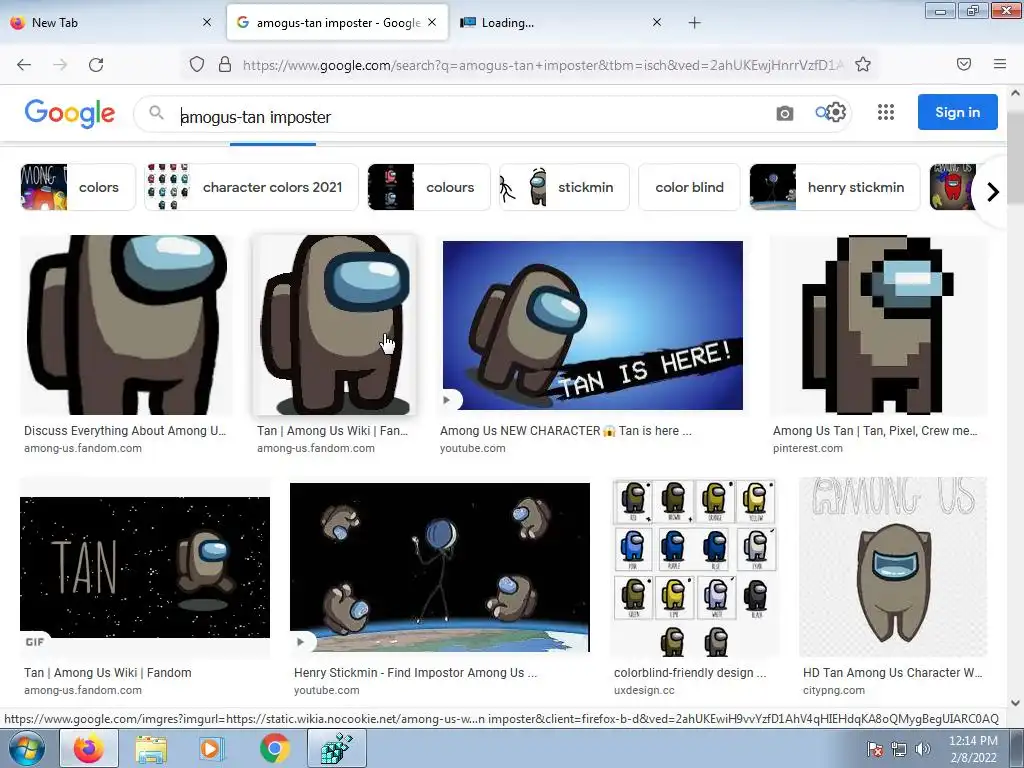Screen dimensions: 1024x768
Task: Switch to the New Tab tab
Action: 111,22
